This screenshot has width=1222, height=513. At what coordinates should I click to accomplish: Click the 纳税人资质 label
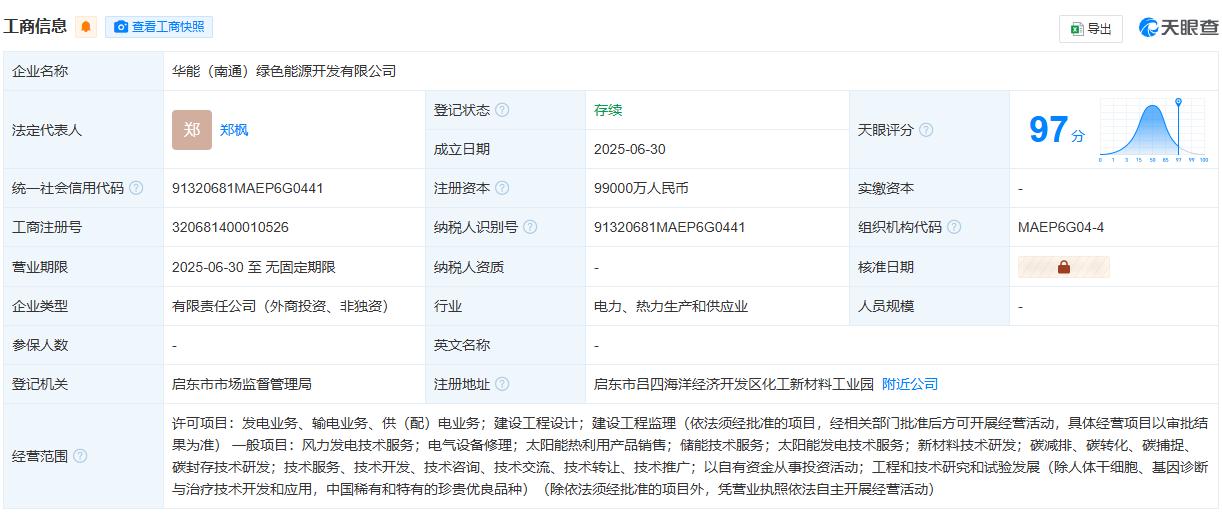coord(469,267)
